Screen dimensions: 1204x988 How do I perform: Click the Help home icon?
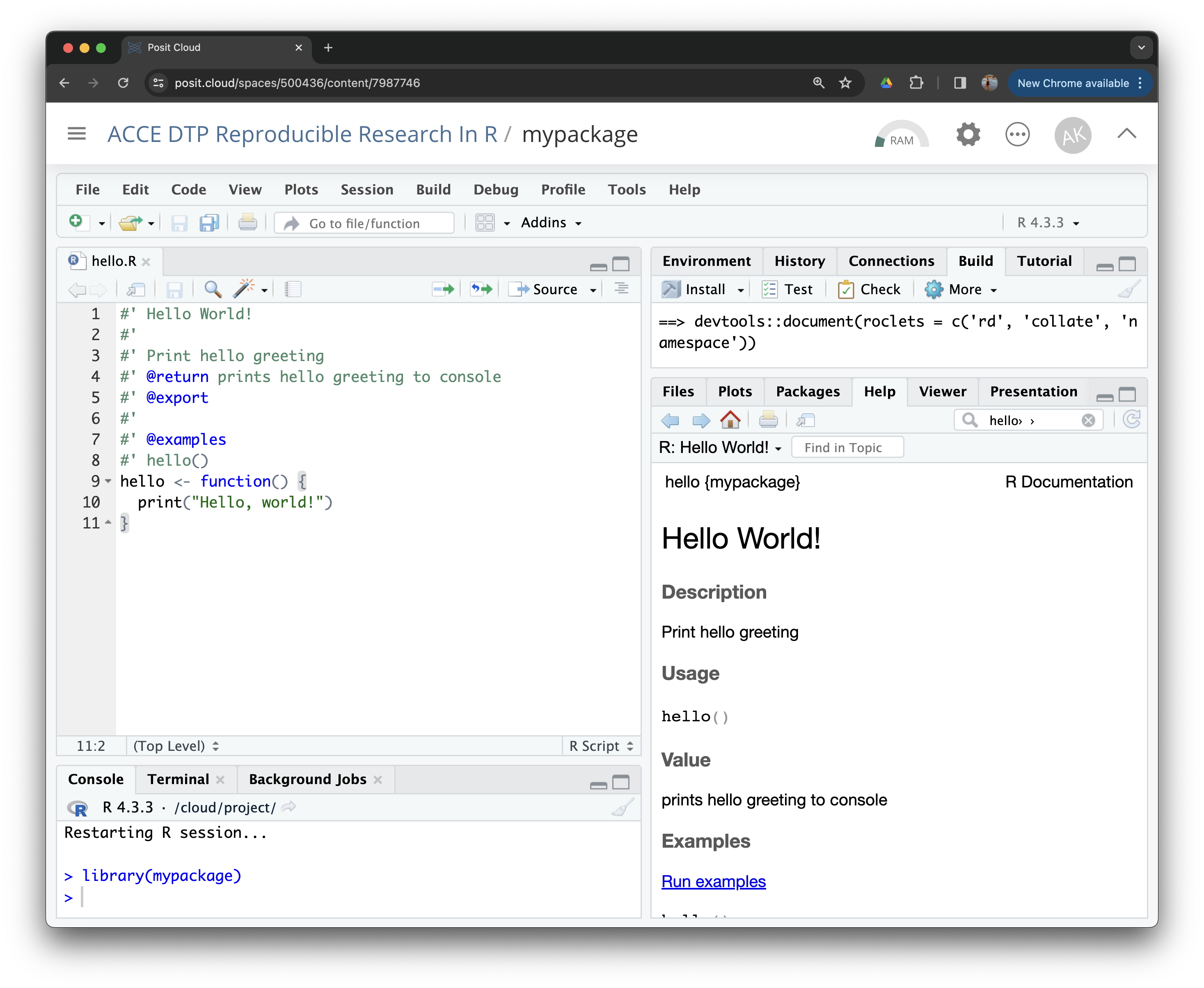pos(730,420)
